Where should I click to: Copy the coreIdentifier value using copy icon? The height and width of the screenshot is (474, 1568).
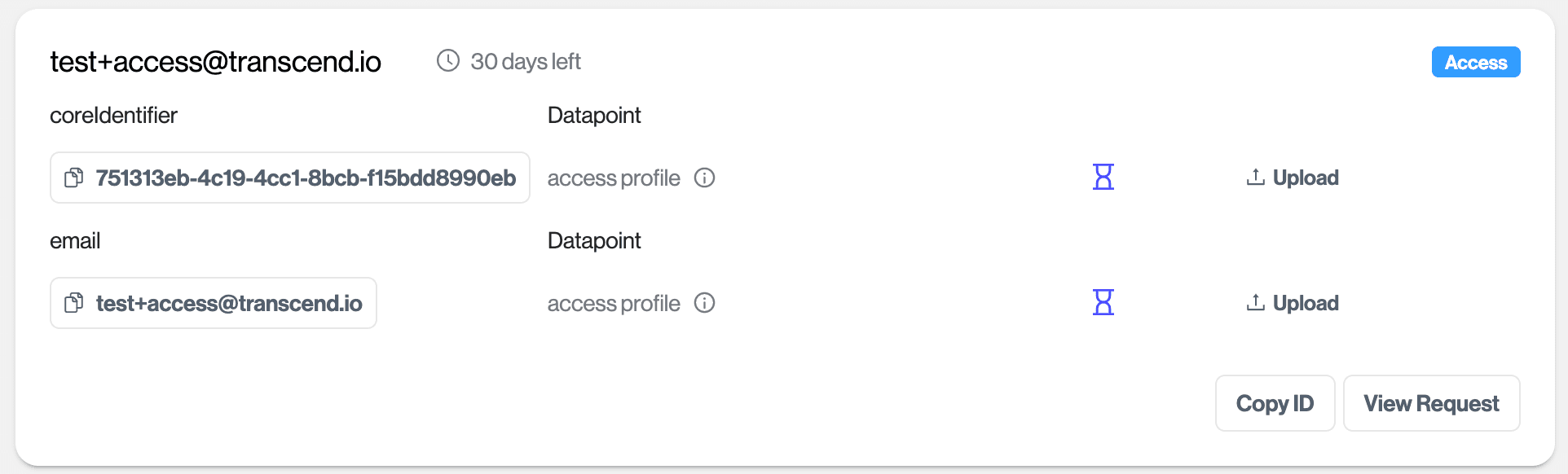point(74,178)
